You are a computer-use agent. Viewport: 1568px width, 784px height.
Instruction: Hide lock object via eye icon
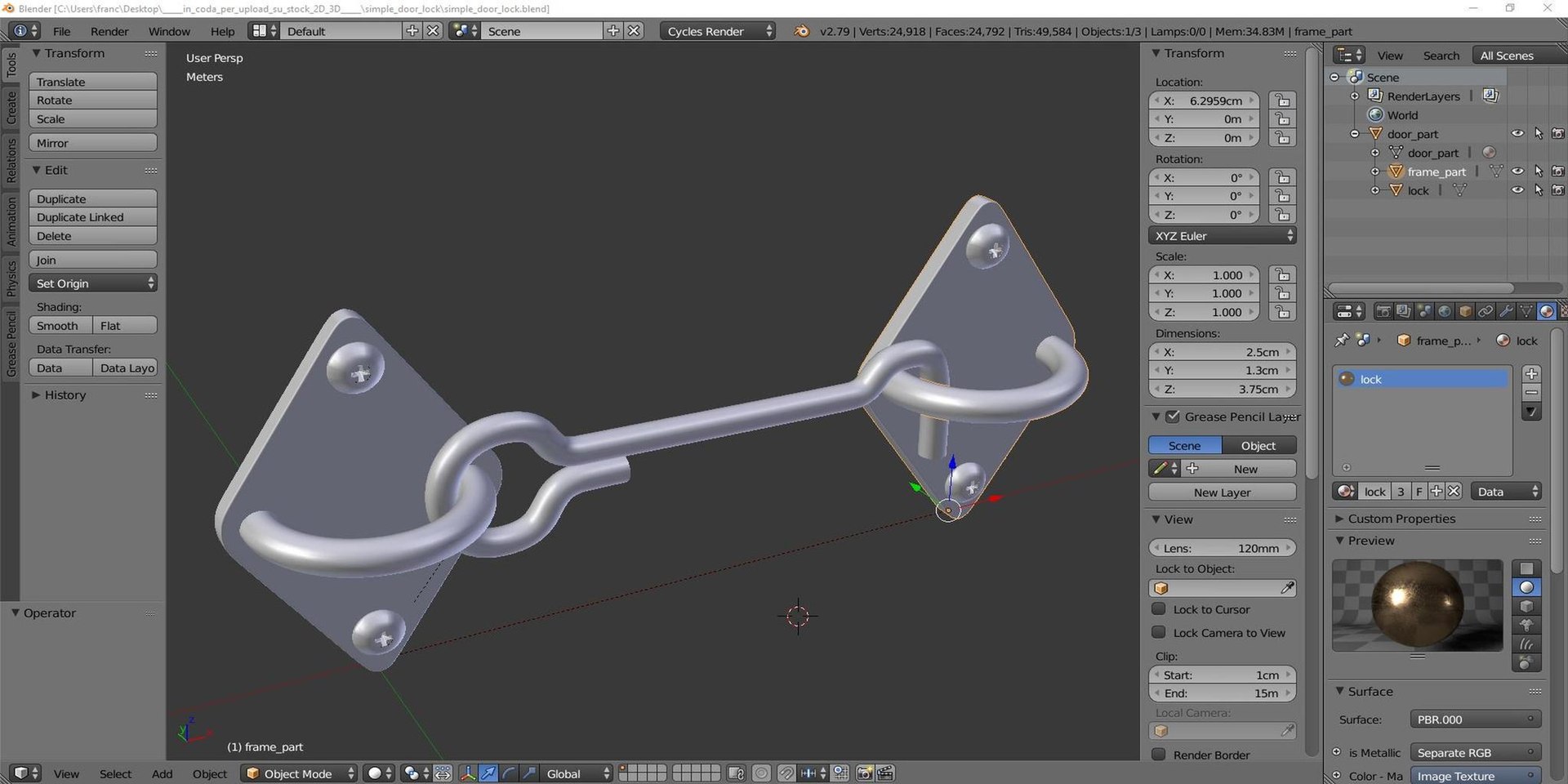pos(1517,190)
